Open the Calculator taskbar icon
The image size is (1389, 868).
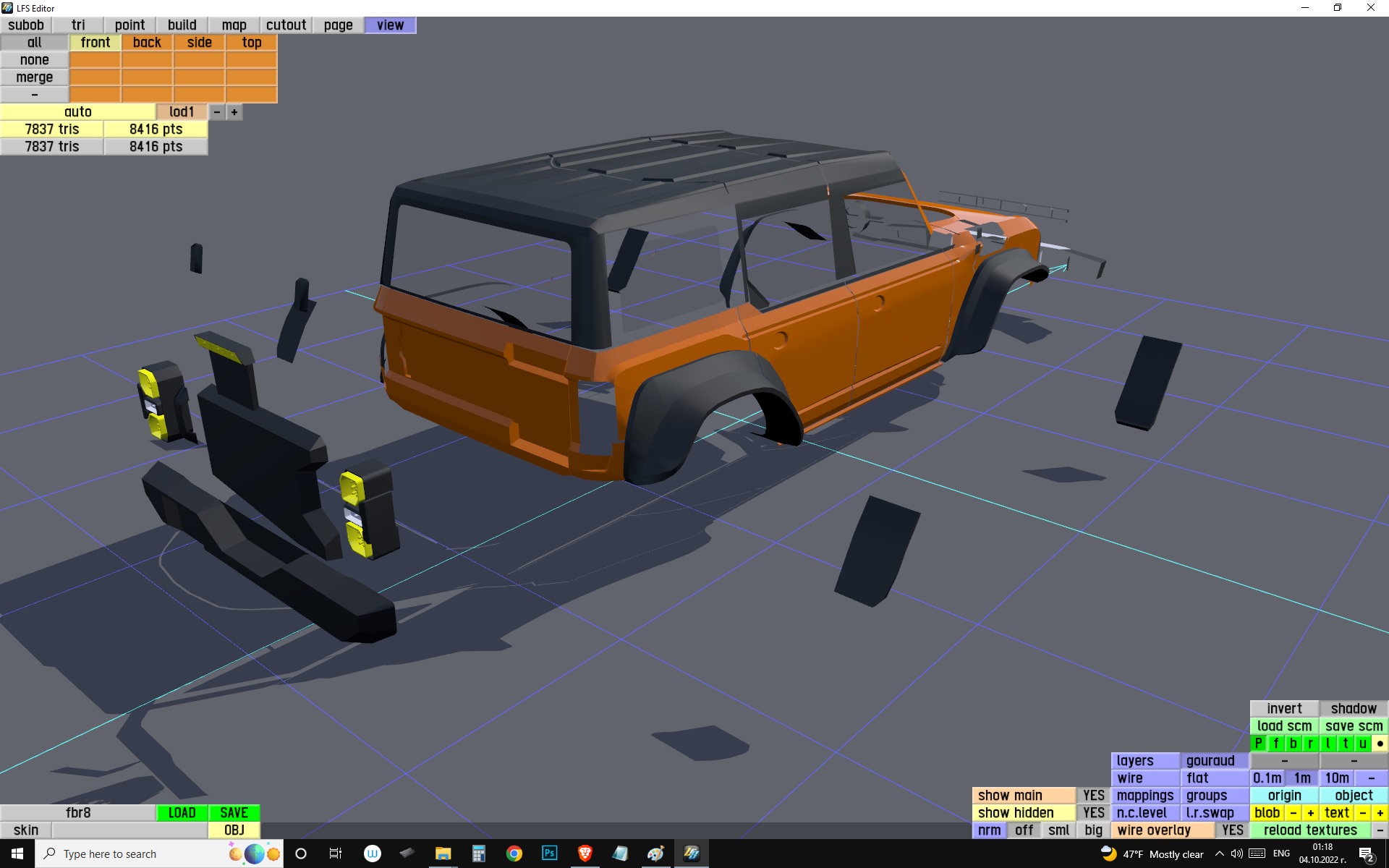click(x=478, y=854)
